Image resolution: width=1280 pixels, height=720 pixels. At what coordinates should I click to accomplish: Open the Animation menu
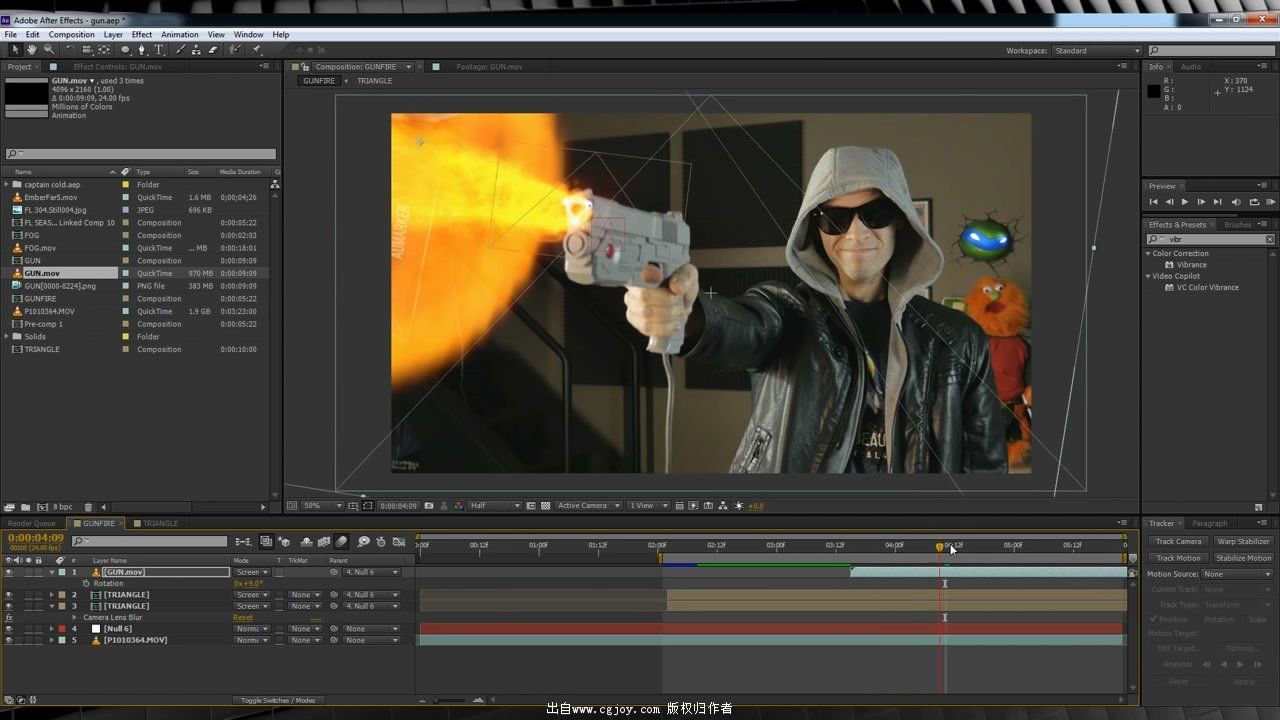click(x=180, y=35)
